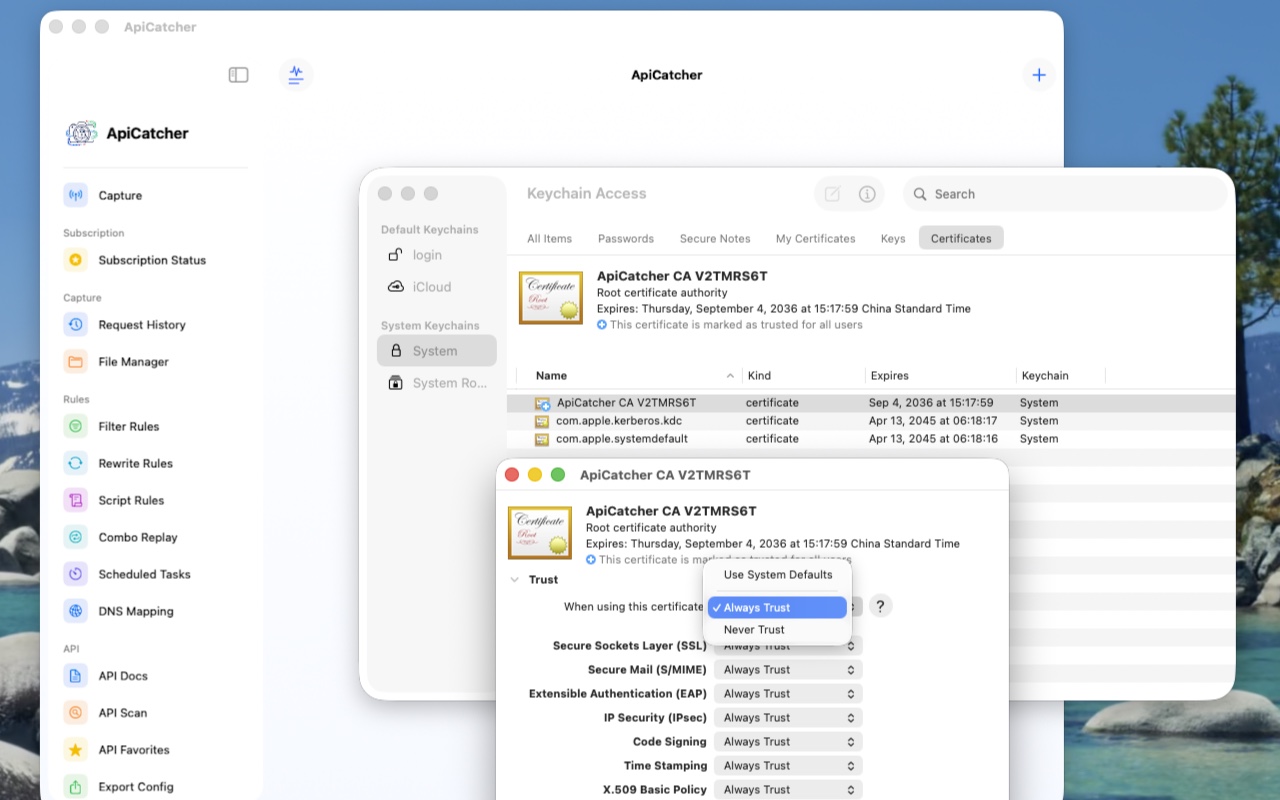This screenshot has width=1280, height=800.
Task: Open Scheduled Tasks in sidebar
Action: pos(155,574)
